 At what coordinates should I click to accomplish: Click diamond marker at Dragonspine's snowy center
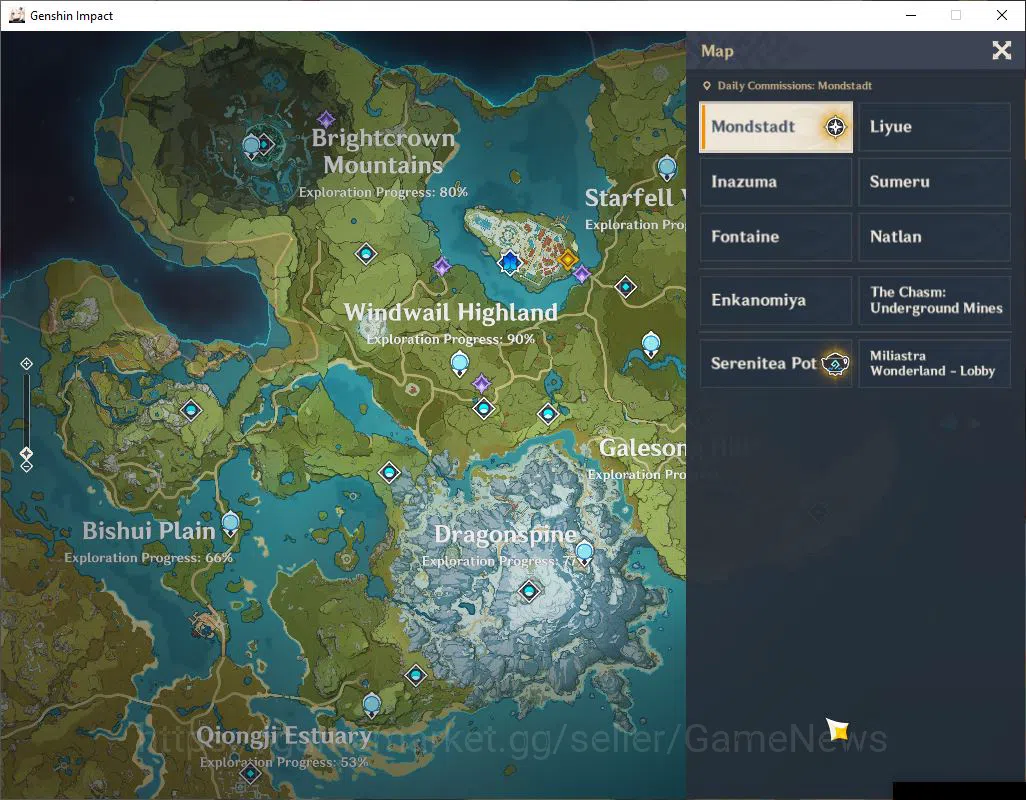tap(529, 591)
